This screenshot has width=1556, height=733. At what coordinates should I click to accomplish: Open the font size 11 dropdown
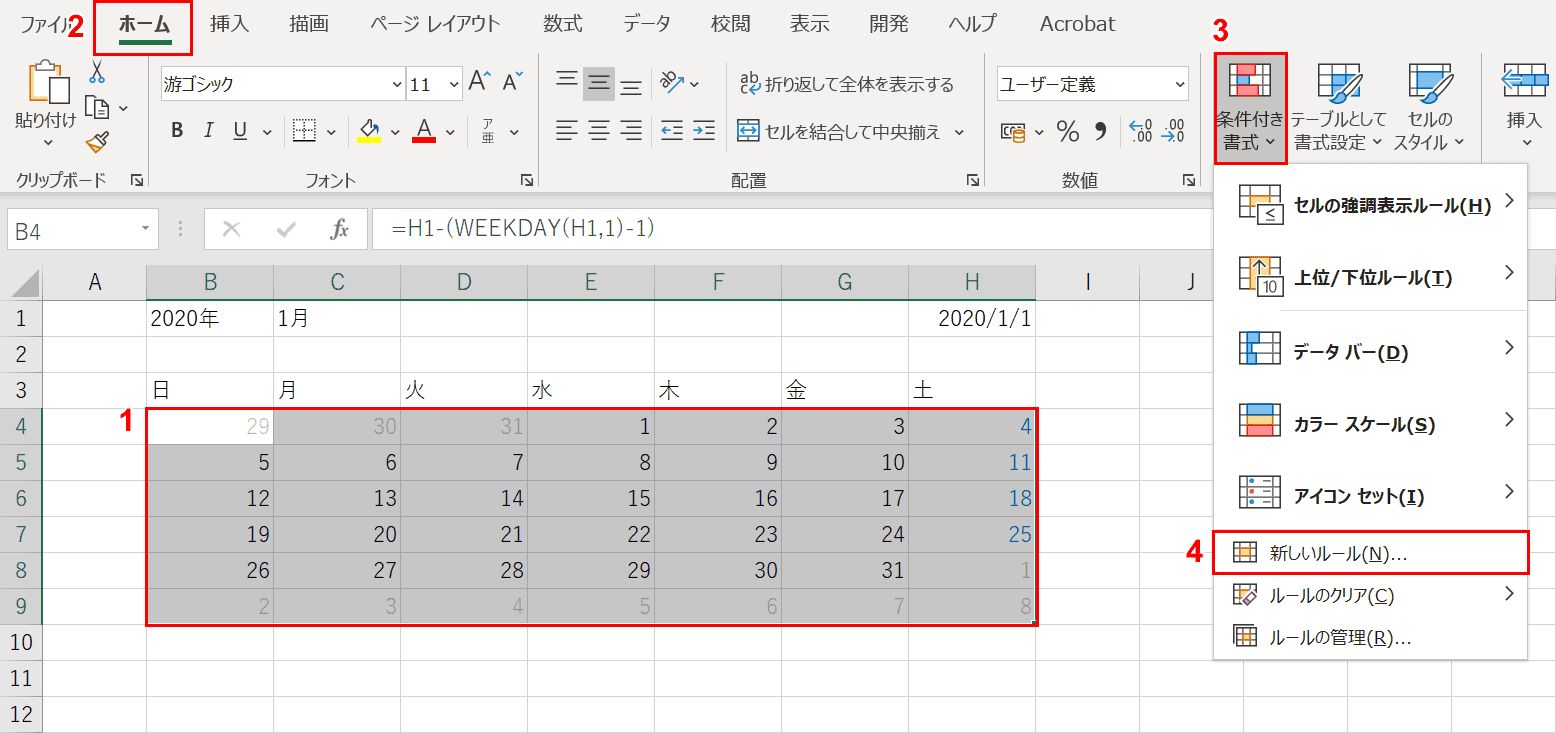(453, 84)
